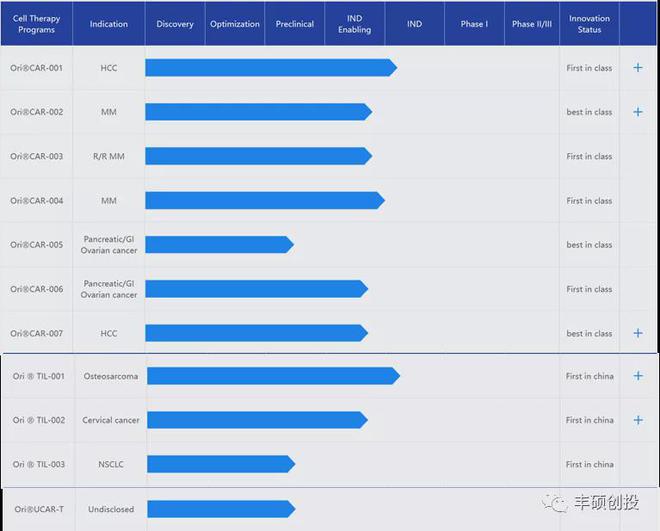
Task: Click the CAR-005 progress bar
Action: click(219, 244)
